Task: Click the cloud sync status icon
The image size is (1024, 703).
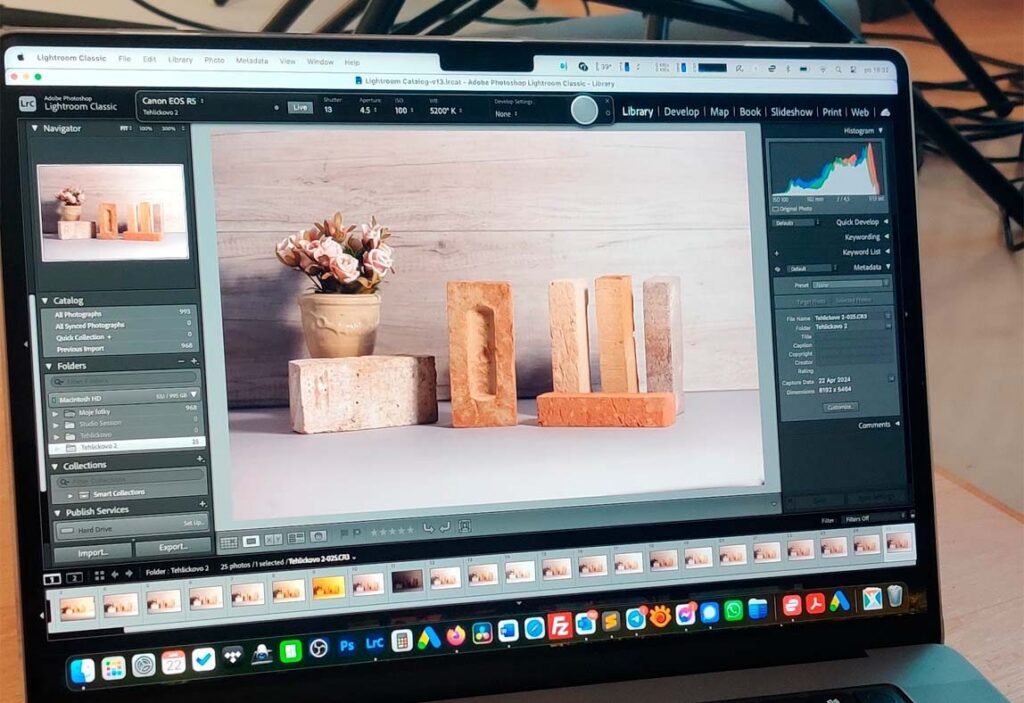Action: [x=886, y=112]
